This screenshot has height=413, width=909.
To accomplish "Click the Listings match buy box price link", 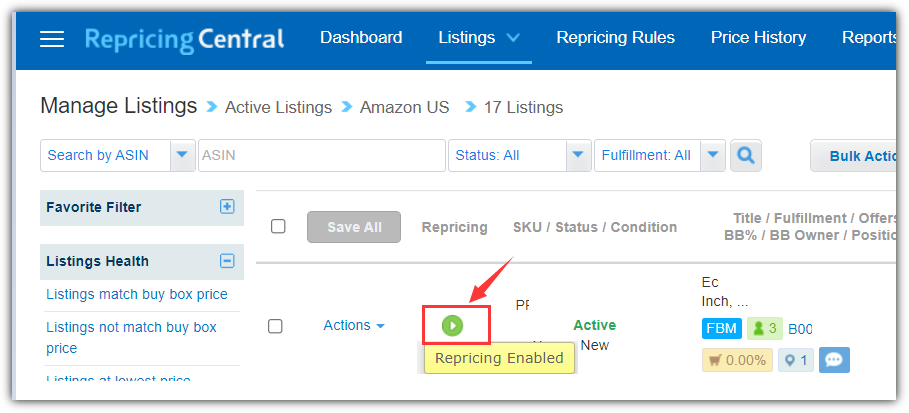I will click(x=137, y=294).
